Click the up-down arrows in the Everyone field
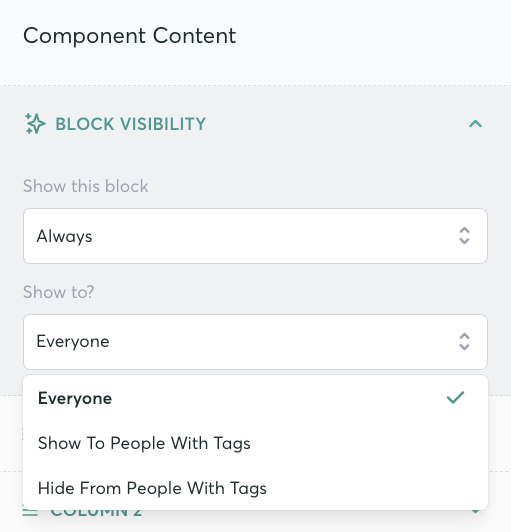This screenshot has height=532, width=511. (x=464, y=342)
